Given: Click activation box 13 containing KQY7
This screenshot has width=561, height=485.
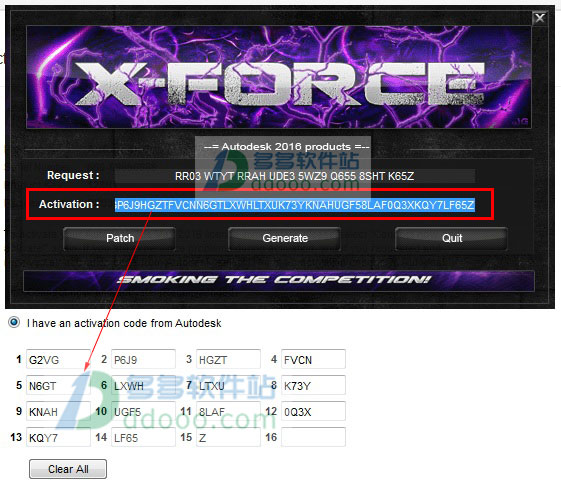Looking at the screenshot, I should tap(58, 437).
